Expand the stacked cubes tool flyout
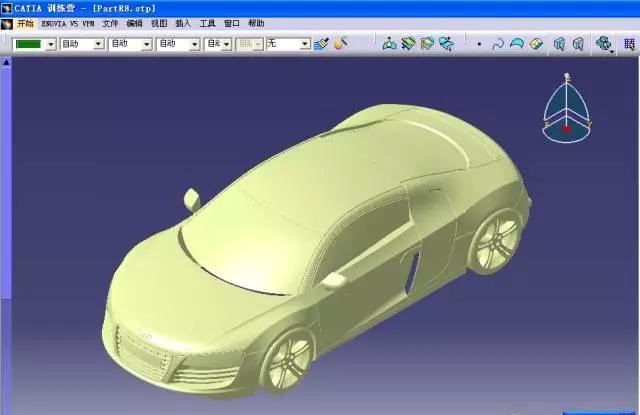640x415 pixels. (612, 49)
